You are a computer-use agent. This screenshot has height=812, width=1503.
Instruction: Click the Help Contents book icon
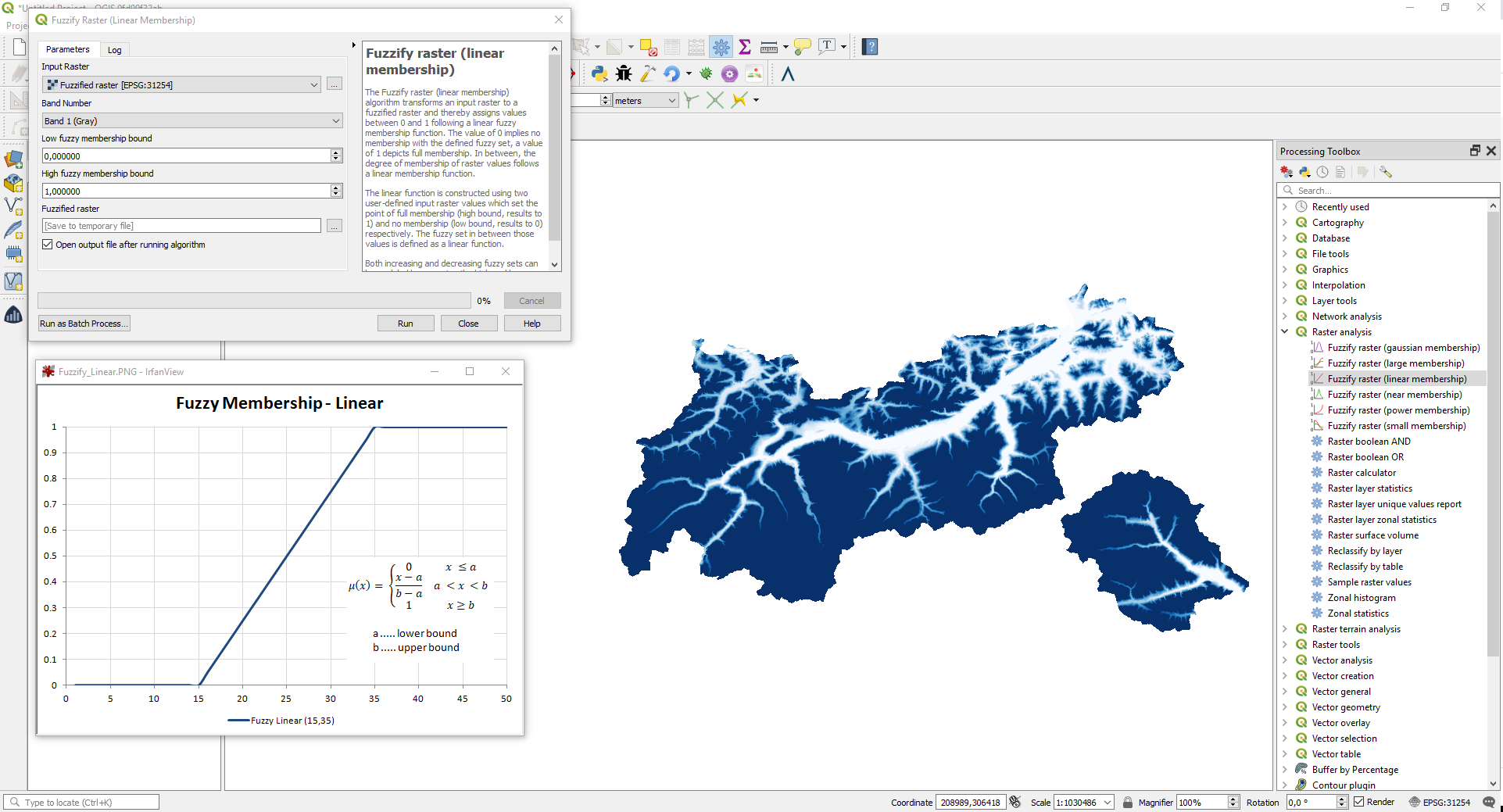(870, 47)
